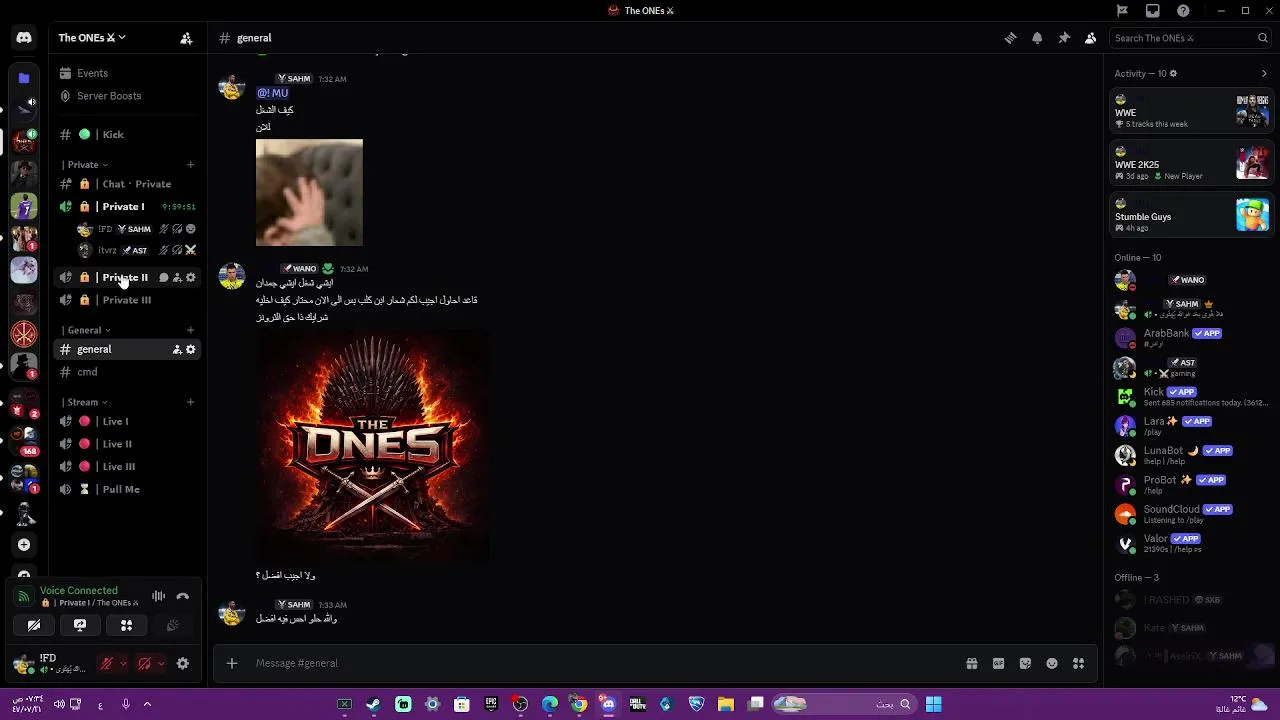
Task: Click the checkpoint flag icon in title bar
Action: tap(1122, 11)
